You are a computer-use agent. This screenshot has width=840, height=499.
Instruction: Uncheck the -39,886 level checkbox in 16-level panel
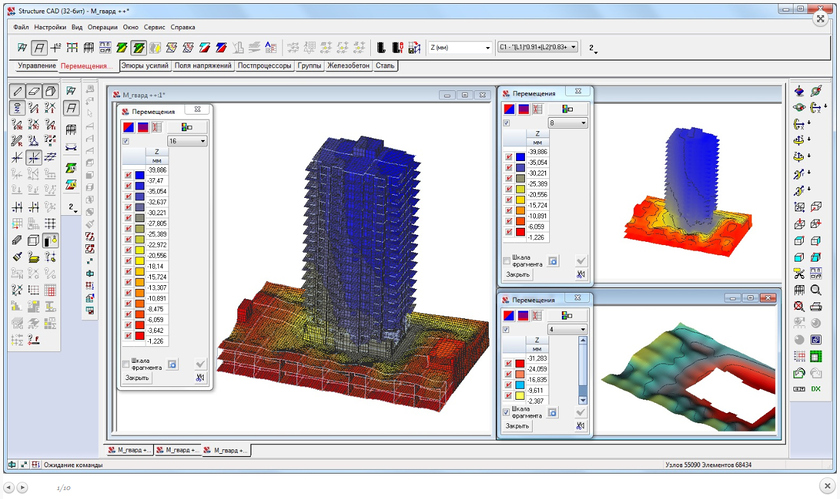pos(127,174)
